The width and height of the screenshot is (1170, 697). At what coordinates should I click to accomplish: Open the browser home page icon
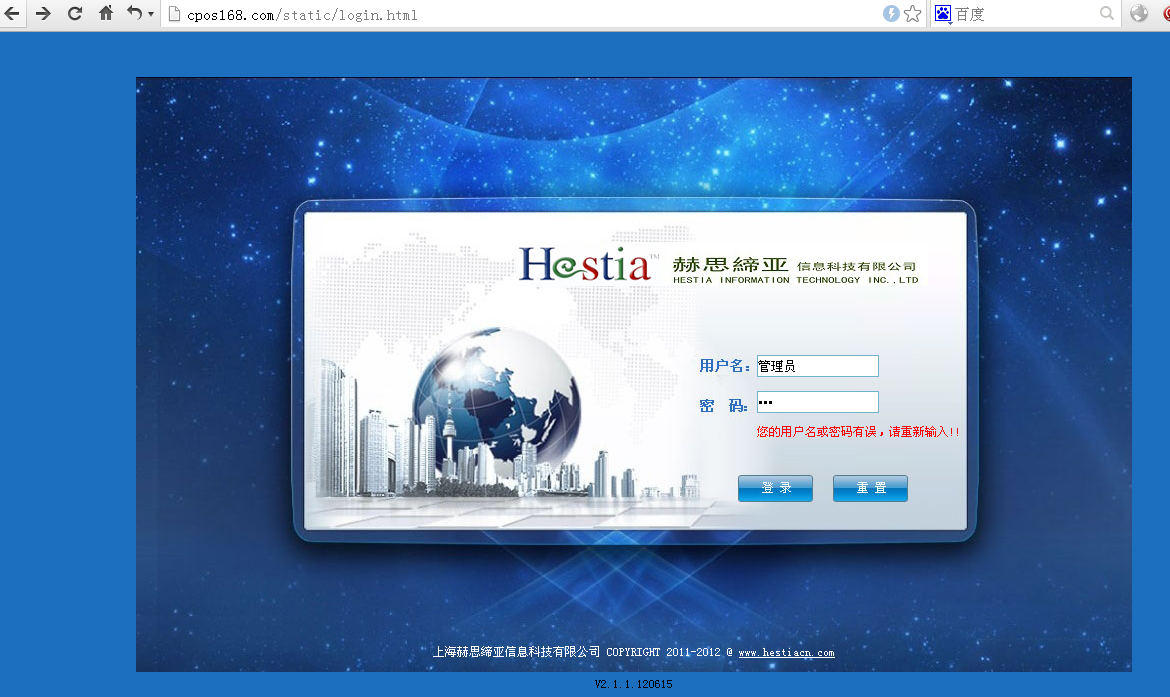106,13
